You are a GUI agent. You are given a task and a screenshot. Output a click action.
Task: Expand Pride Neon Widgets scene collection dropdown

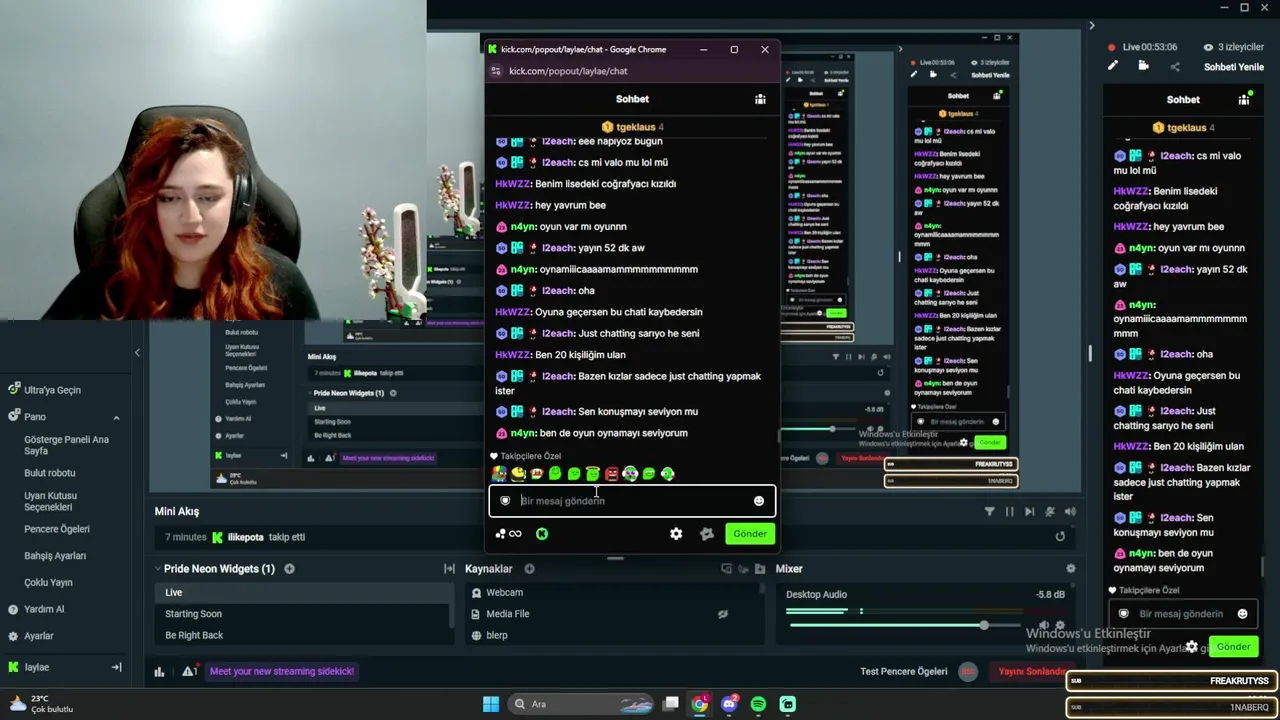(158, 569)
